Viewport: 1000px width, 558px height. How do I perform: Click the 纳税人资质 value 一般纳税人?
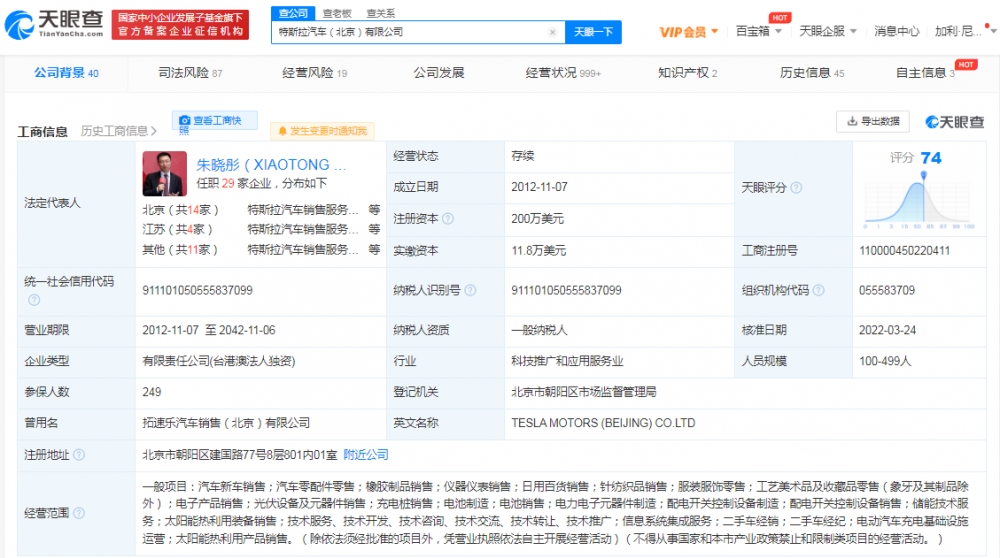click(x=539, y=330)
